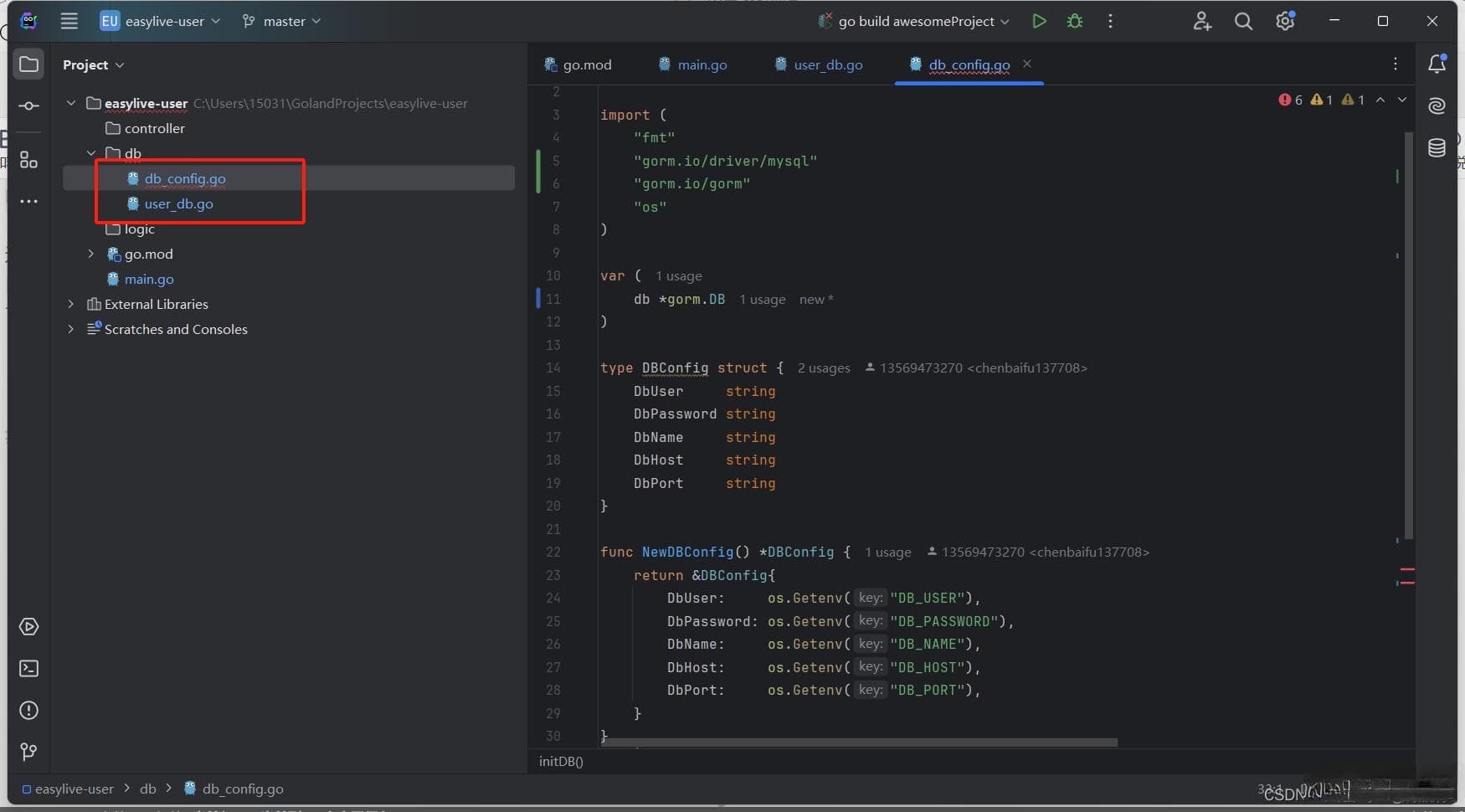Show more tool windows ellipsis icon
This screenshot has height=812, width=1465.
[x=28, y=201]
